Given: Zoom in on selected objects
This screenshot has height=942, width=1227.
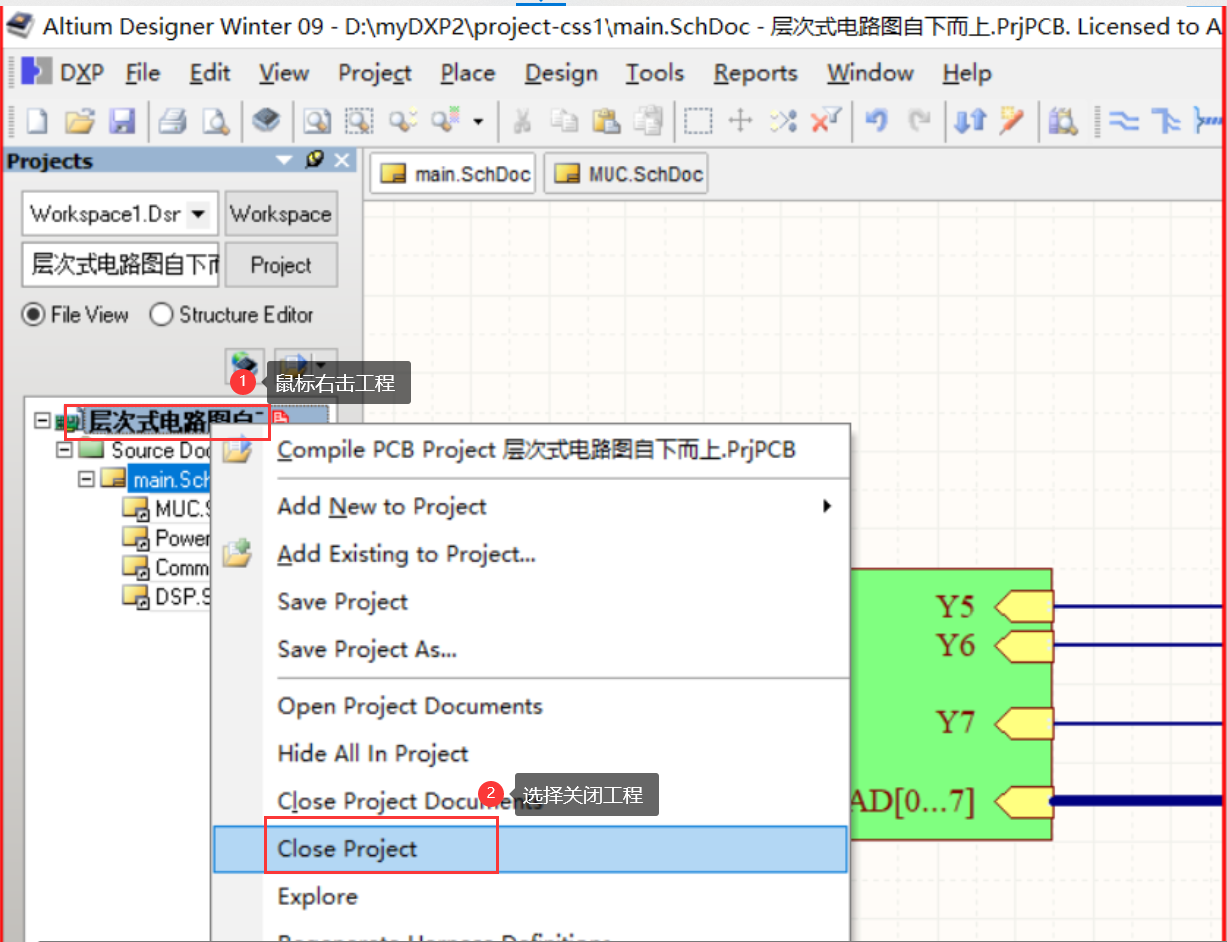Looking at the screenshot, I should pos(403,121).
